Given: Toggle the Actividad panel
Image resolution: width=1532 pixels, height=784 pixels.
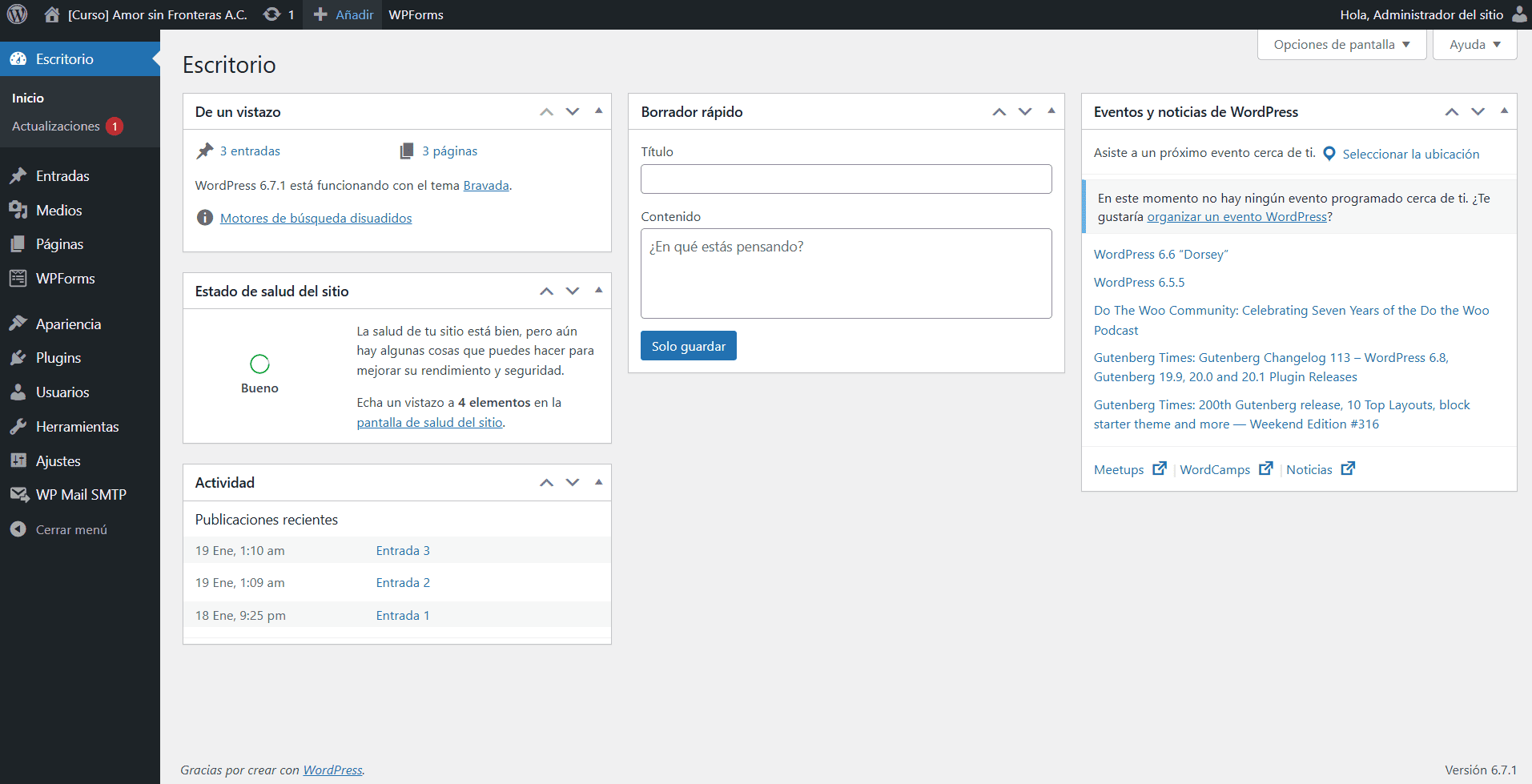Looking at the screenshot, I should click(598, 482).
